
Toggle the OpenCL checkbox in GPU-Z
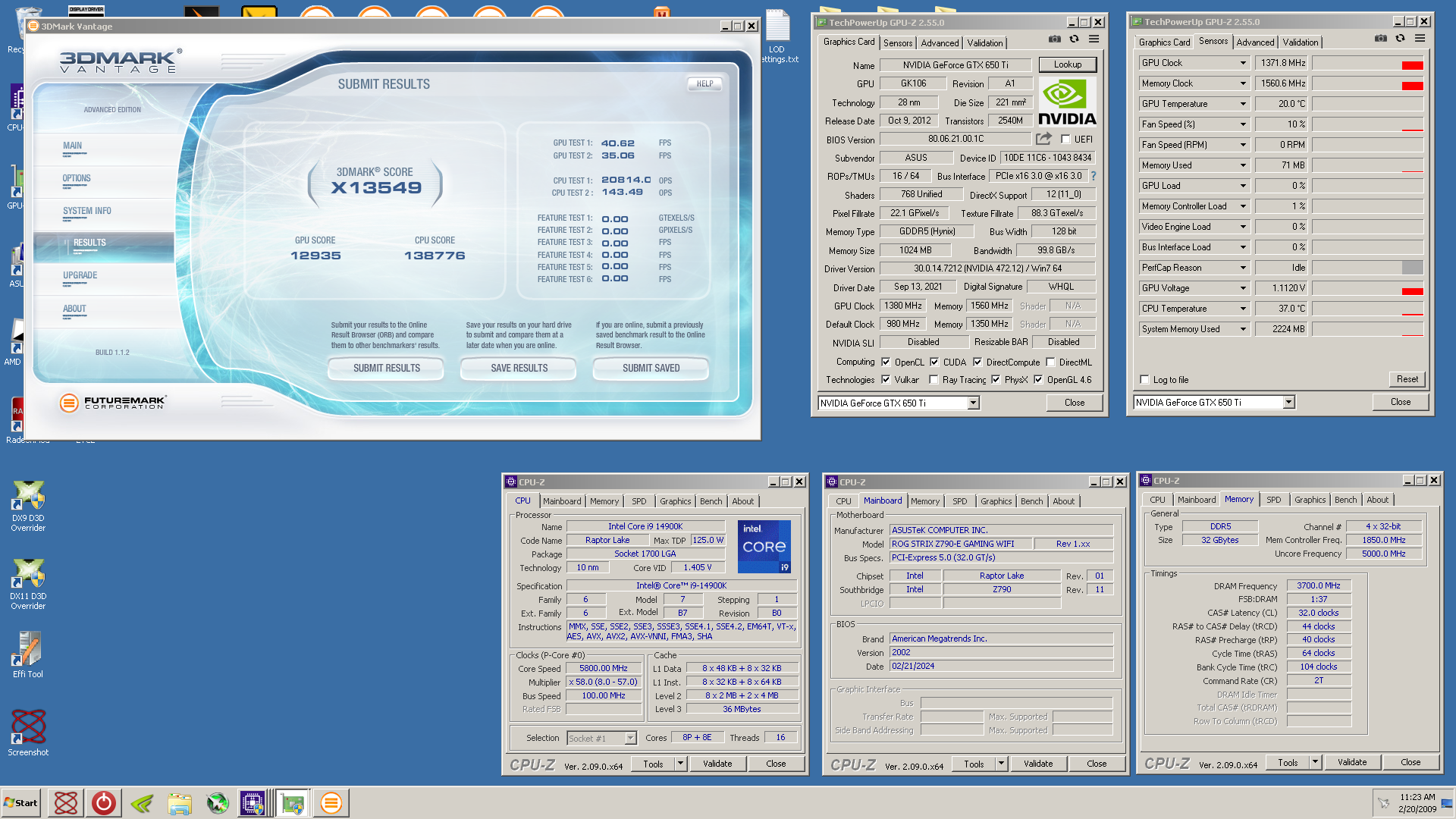tap(886, 362)
